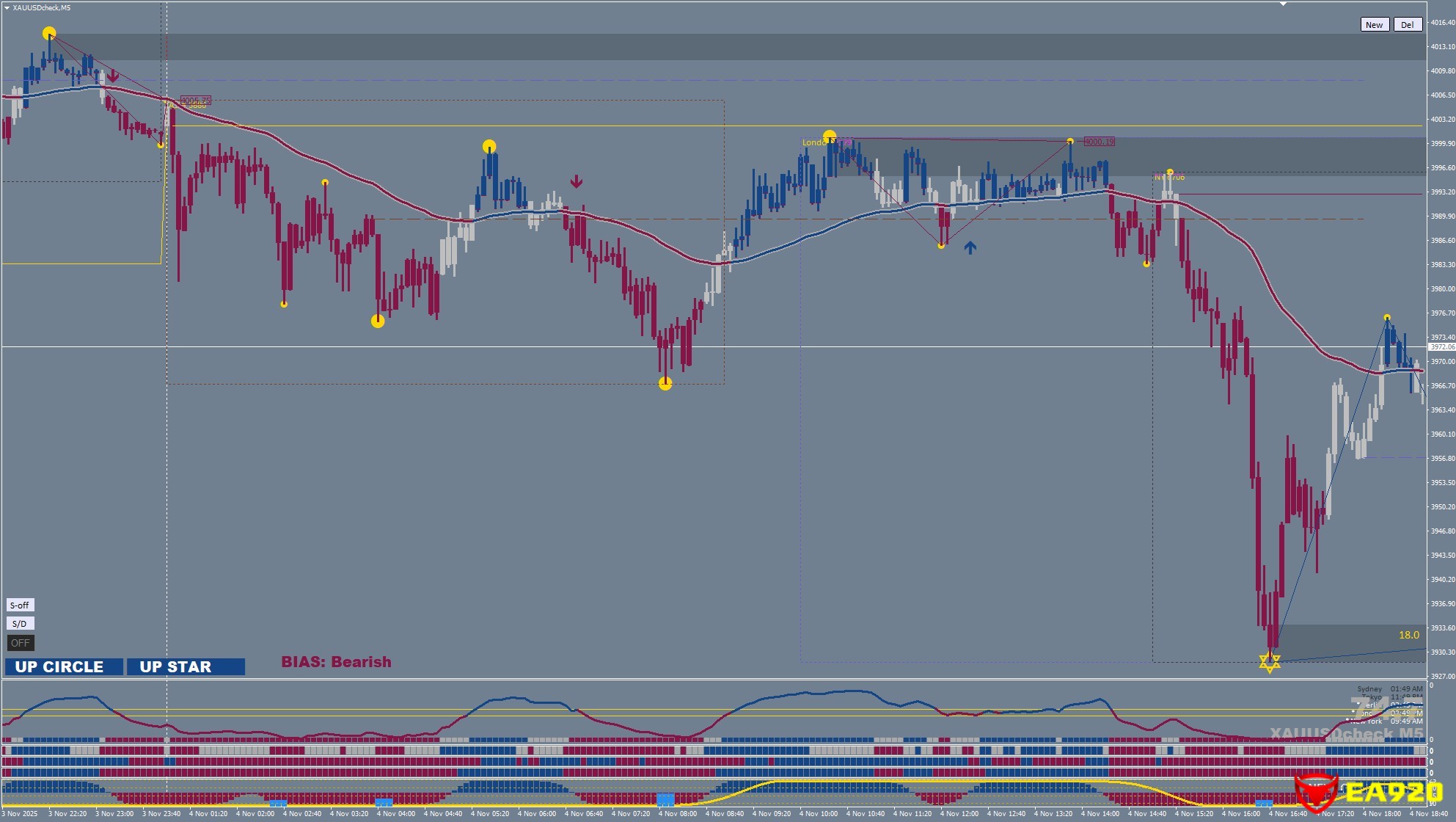The image size is (1456, 822).
Task: Open the XAUUSDcheck,M5 chart title dropdown arrow
Action: coord(7,7)
